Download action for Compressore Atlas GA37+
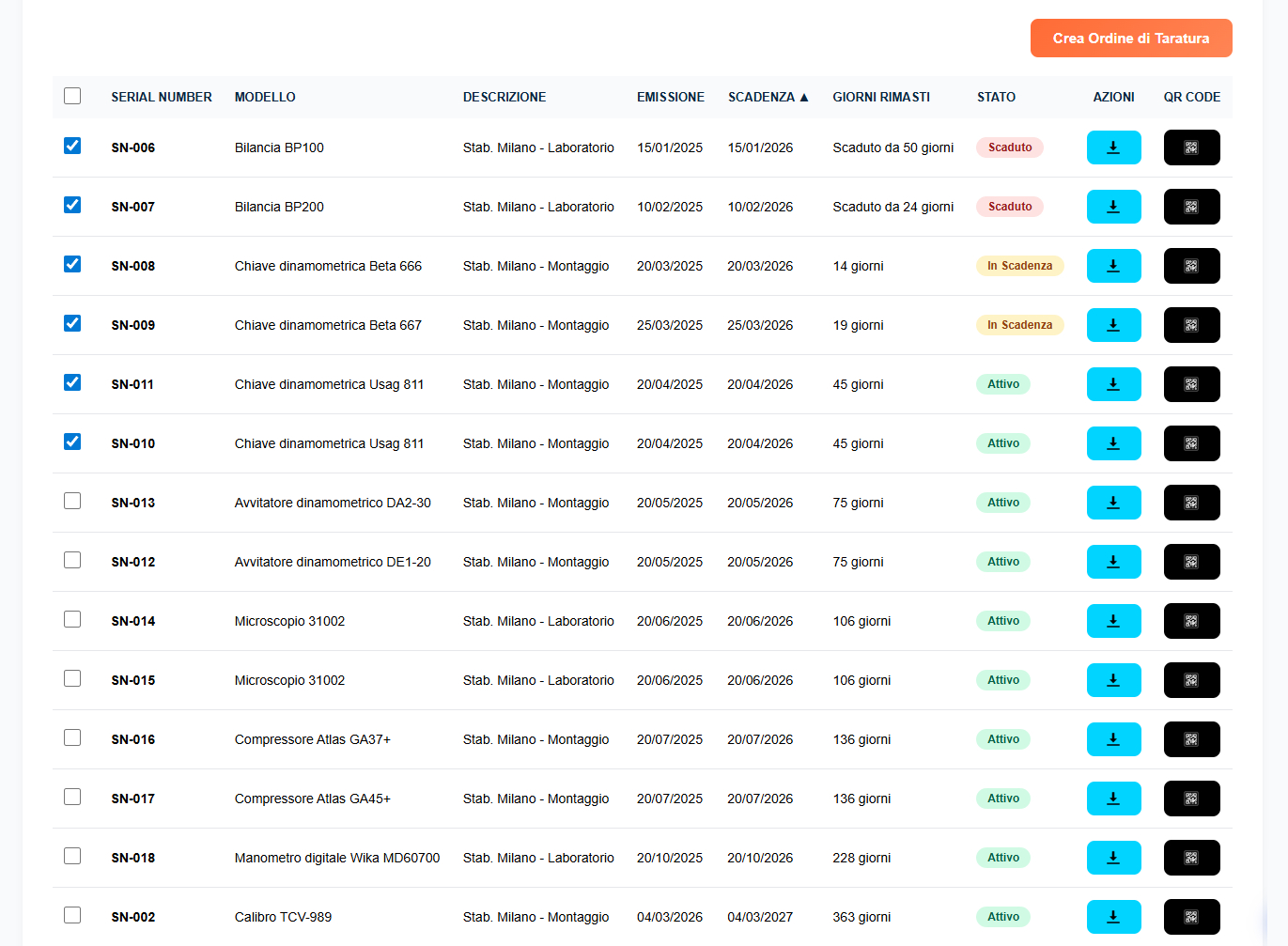The width and height of the screenshot is (1288, 946). (1113, 739)
